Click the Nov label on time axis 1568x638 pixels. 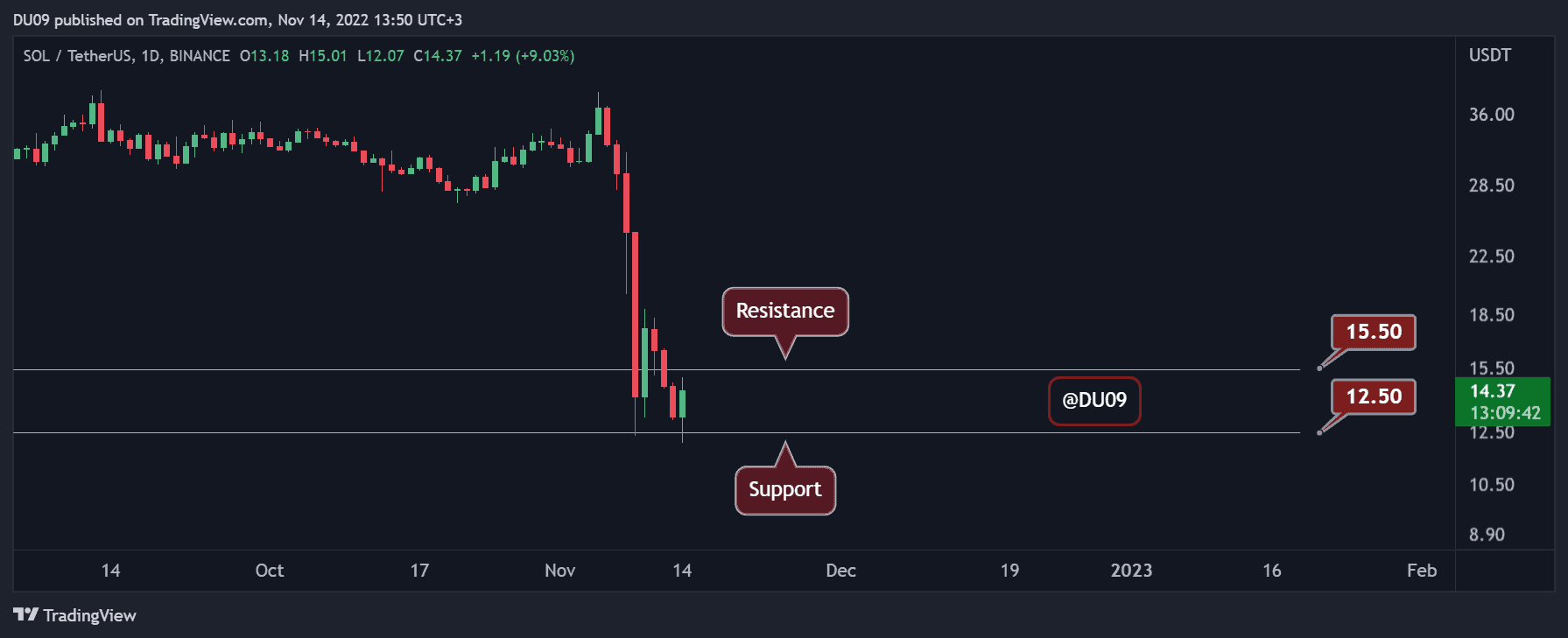(559, 571)
